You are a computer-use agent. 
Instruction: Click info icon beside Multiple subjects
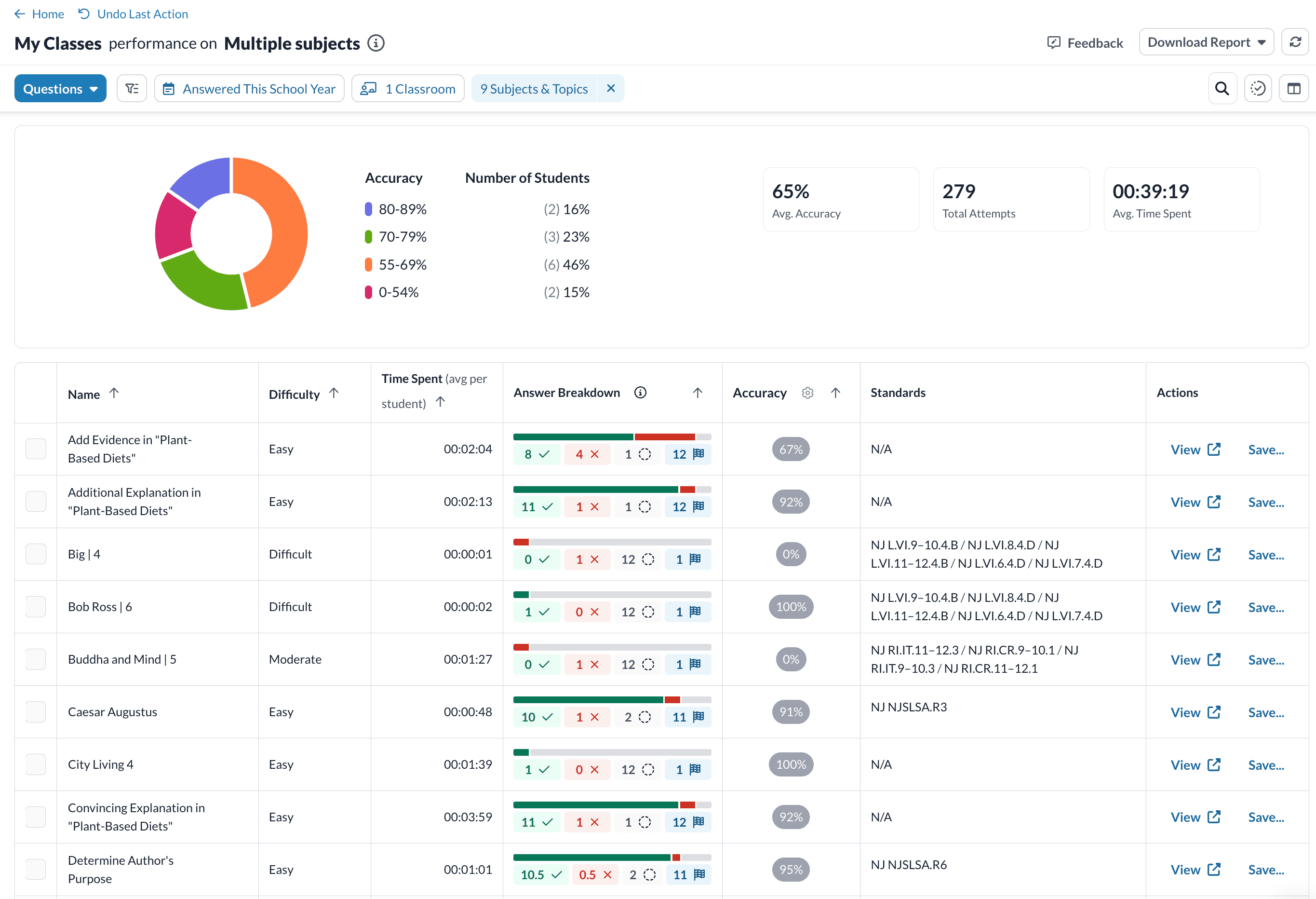(376, 43)
